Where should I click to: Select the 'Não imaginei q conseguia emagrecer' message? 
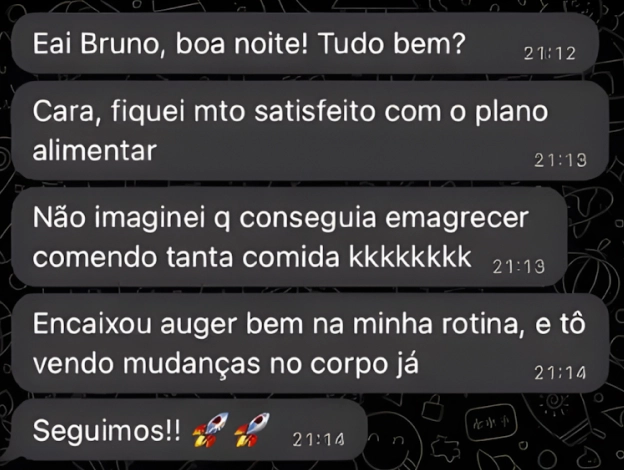click(x=289, y=237)
